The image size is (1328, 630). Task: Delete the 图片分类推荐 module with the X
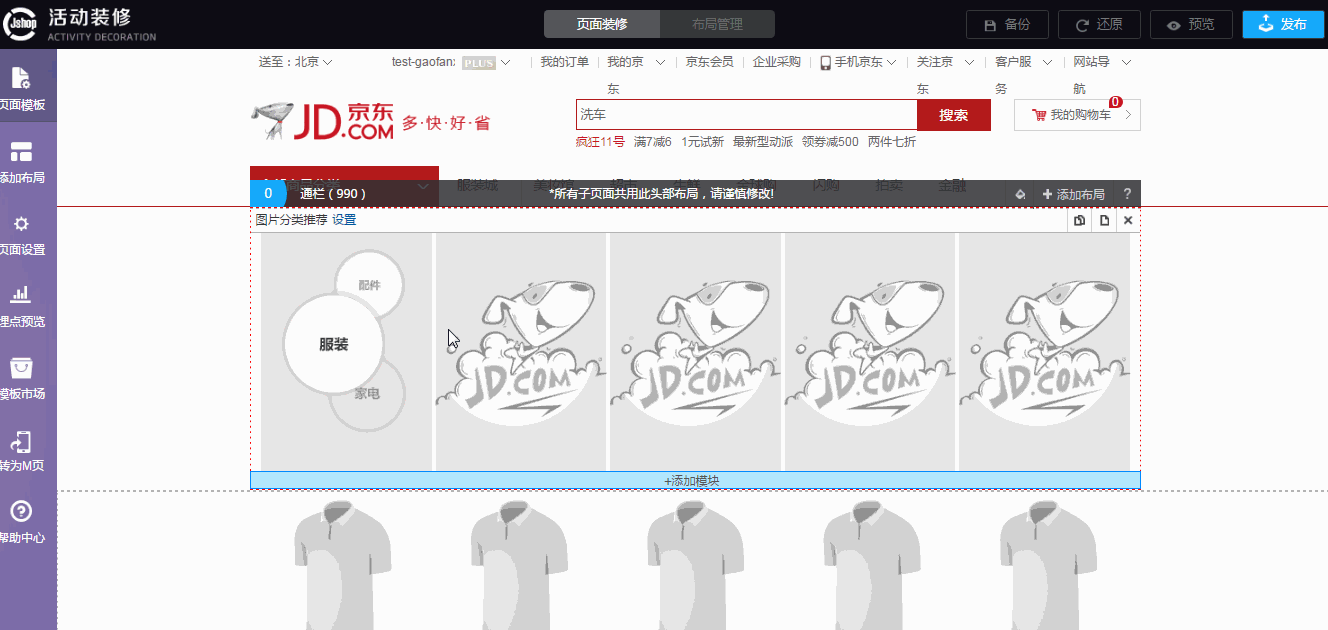[1128, 220]
